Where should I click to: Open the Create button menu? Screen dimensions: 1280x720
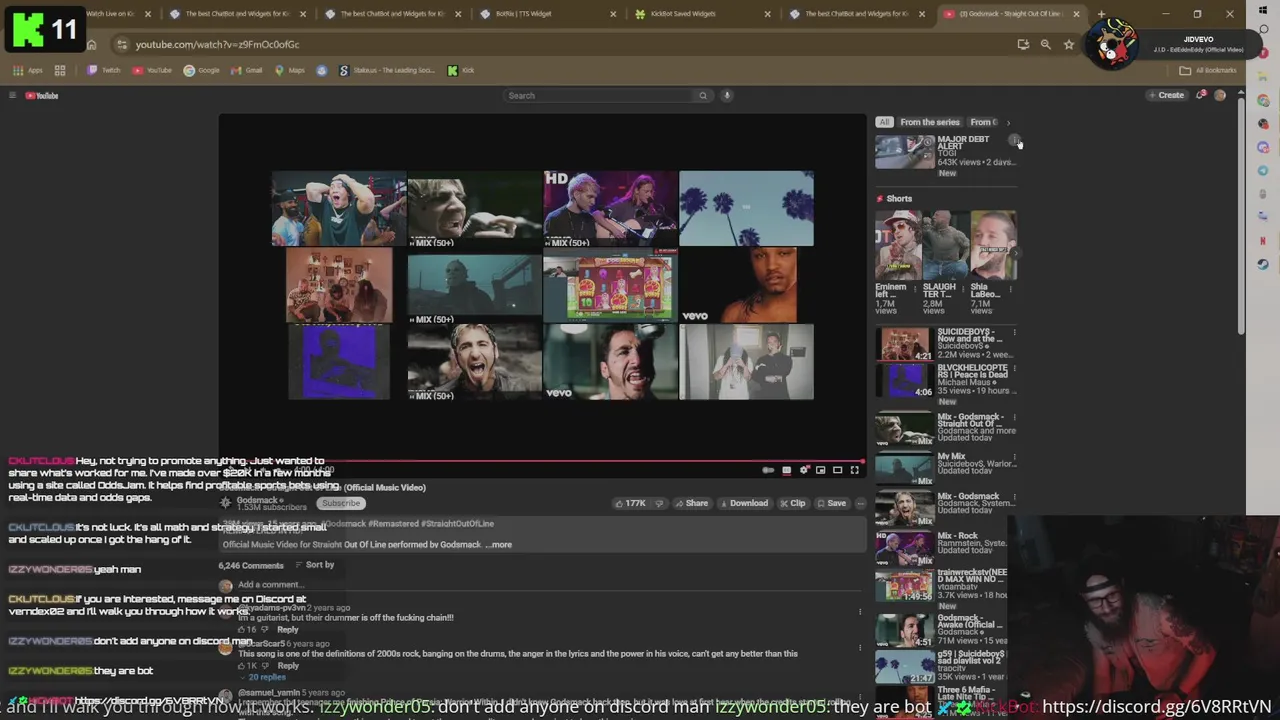[1166, 96]
